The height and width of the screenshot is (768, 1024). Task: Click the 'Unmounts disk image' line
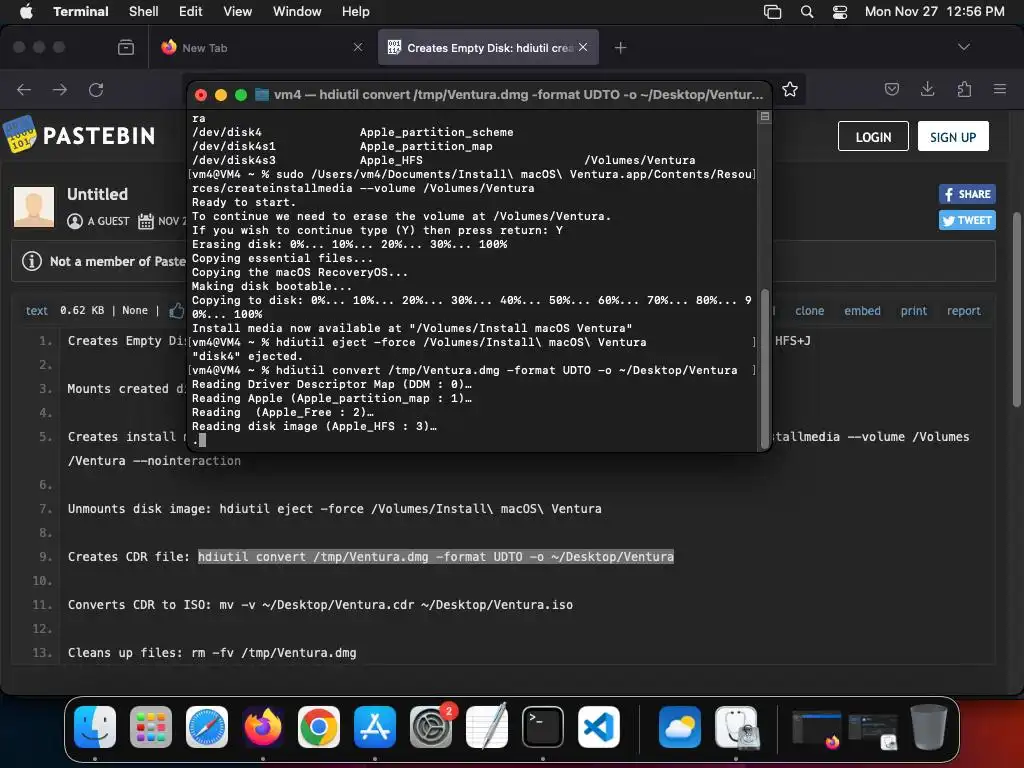334,509
